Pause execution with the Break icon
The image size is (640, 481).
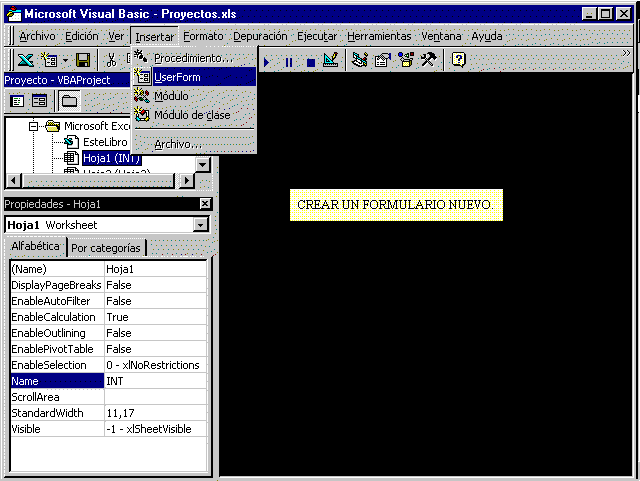click(x=289, y=62)
